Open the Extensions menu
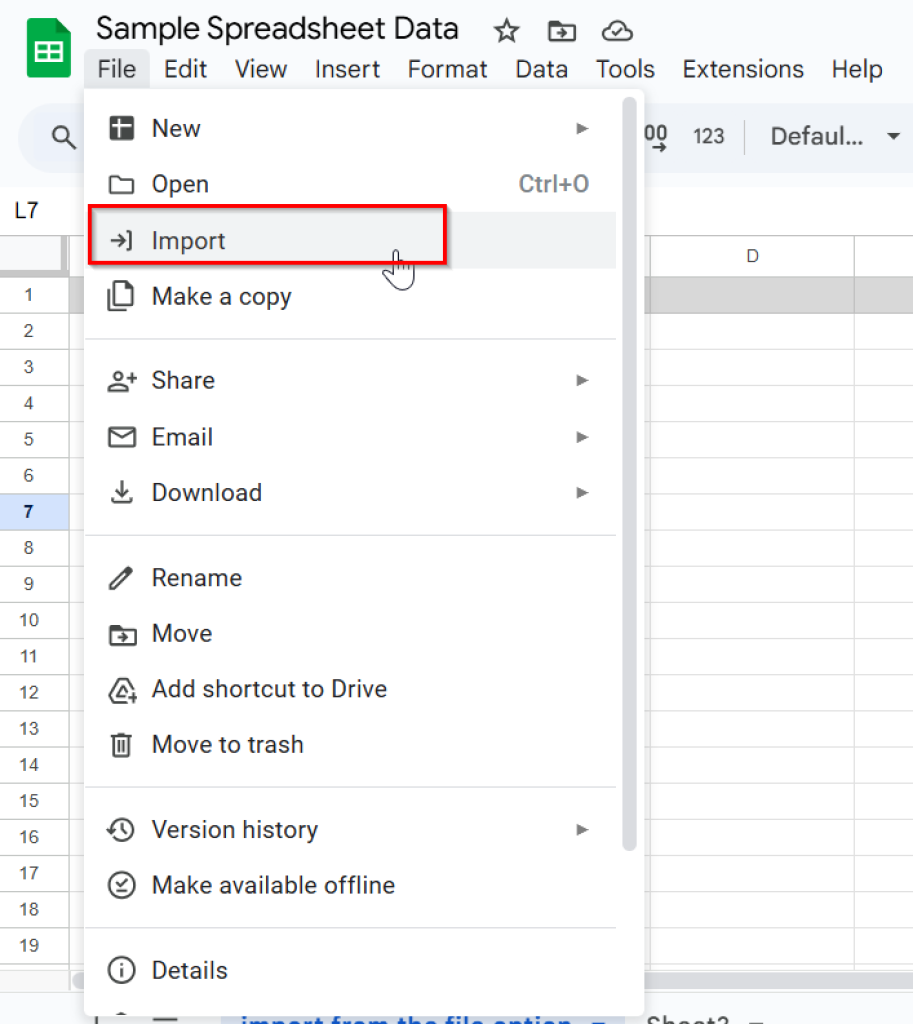The image size is (913, 1024). [742, 69]
